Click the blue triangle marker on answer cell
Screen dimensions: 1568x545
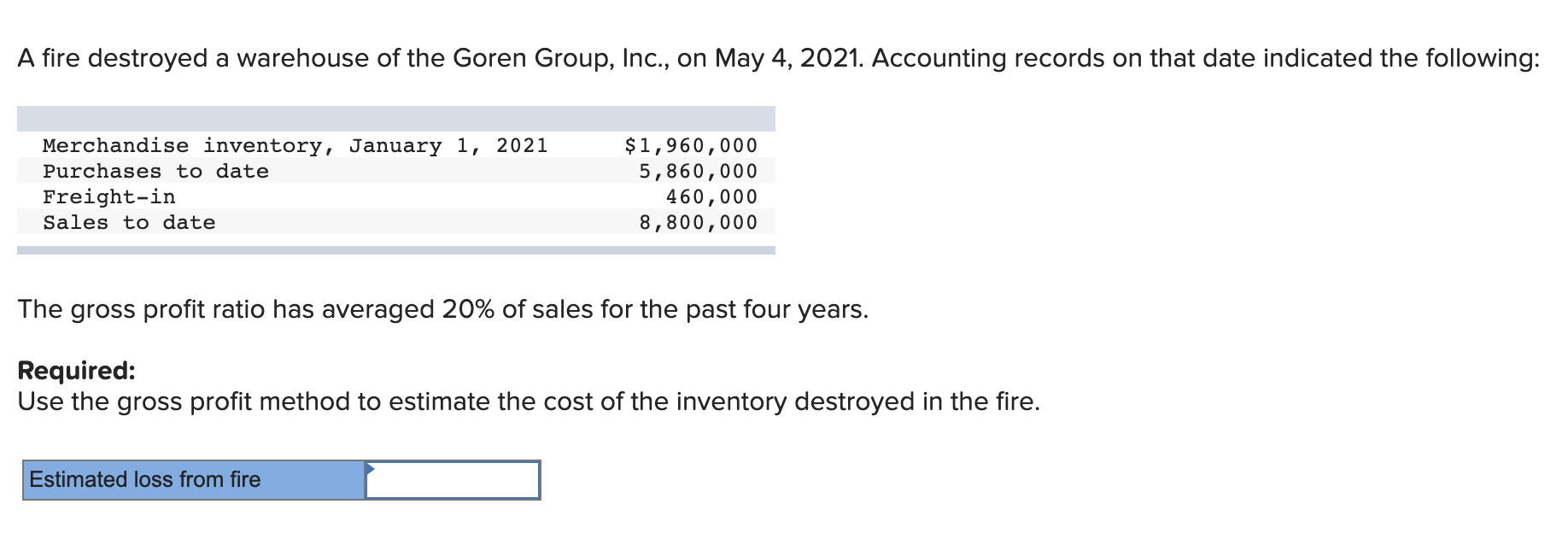tap(370, 468)
